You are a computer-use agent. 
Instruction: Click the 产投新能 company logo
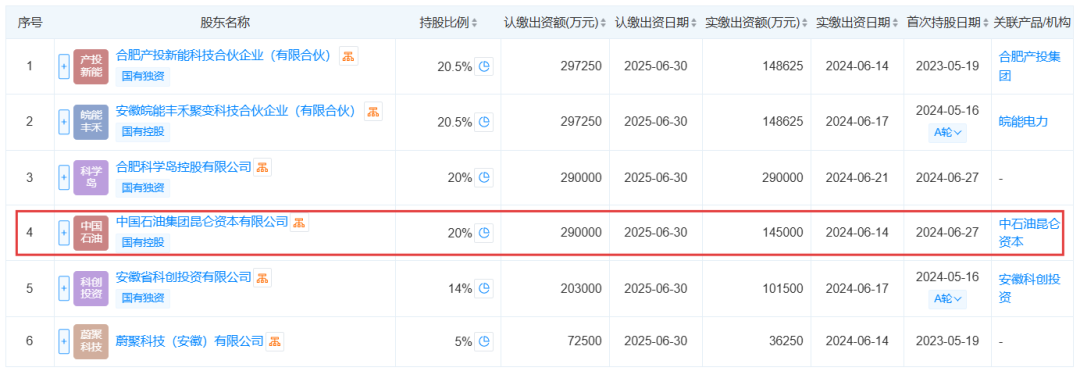pyautogui.click(x=91, y=67)
